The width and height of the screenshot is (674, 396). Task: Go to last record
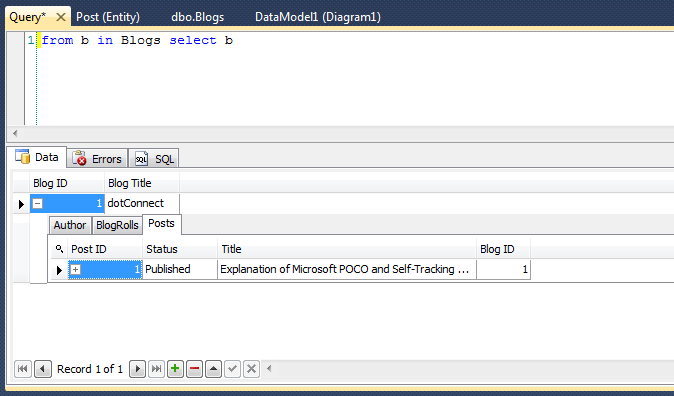156,369
